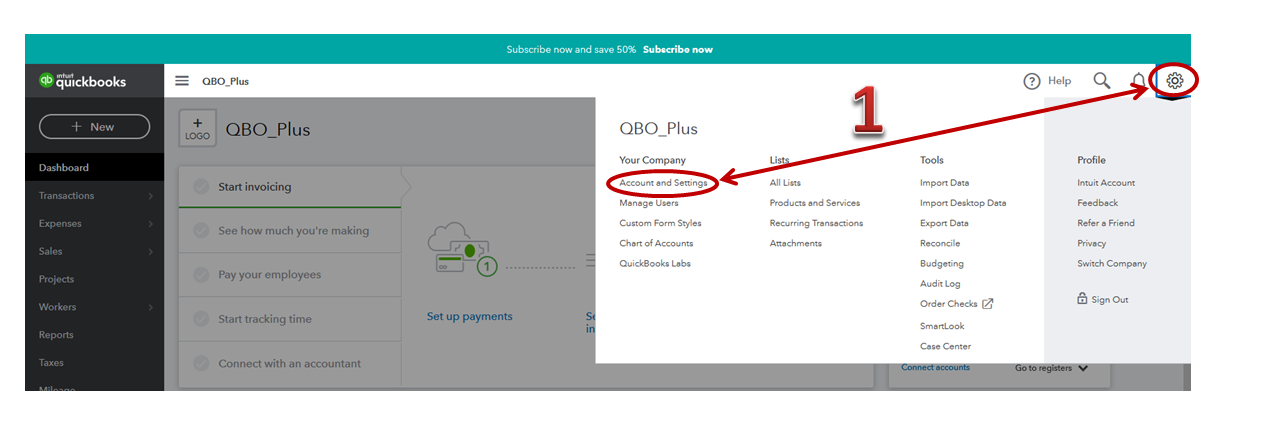
Task: Click the add LOGO placeholder
Action: 197,129
